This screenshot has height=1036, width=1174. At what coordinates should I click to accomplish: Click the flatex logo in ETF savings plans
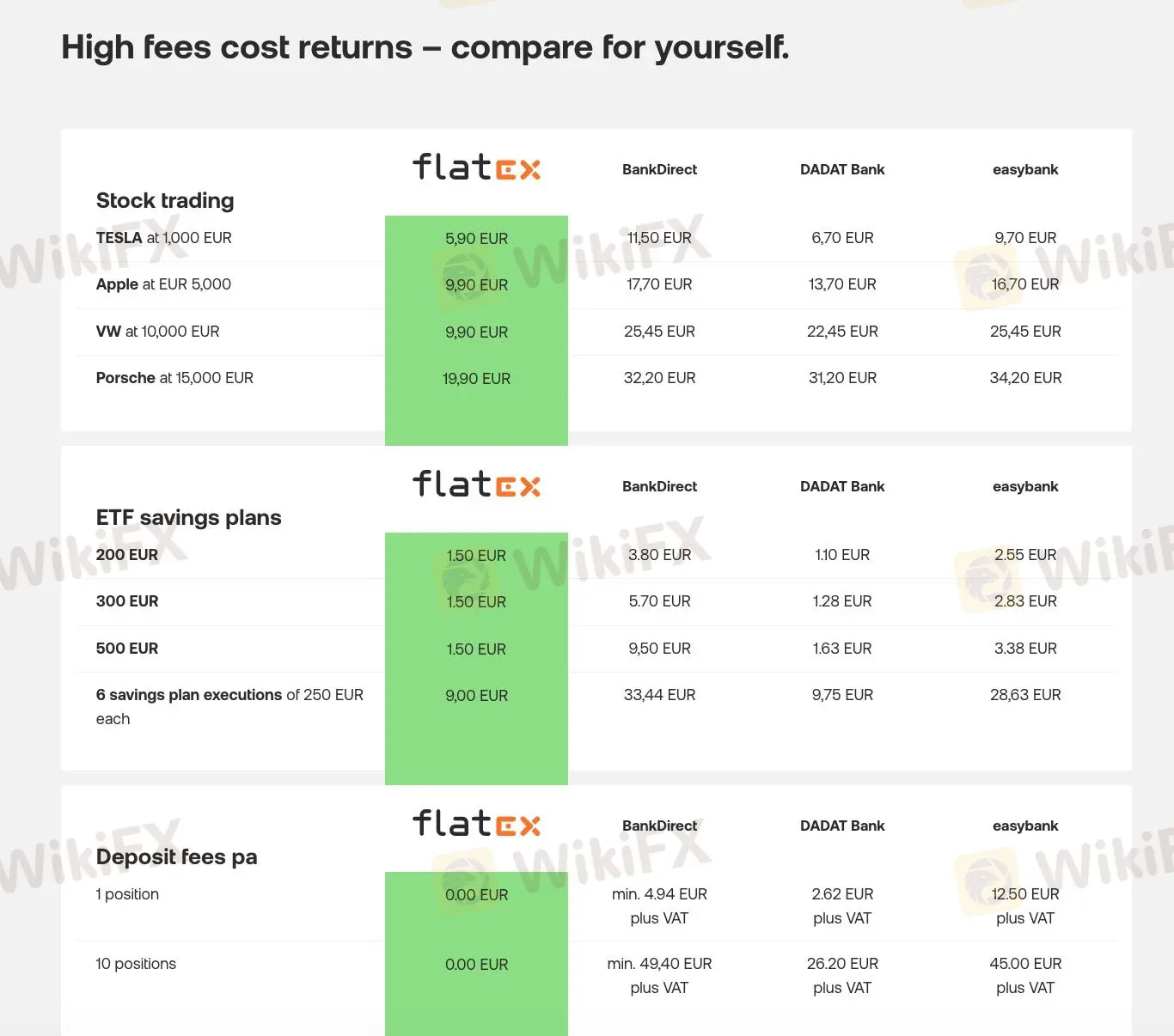point(476,484)
